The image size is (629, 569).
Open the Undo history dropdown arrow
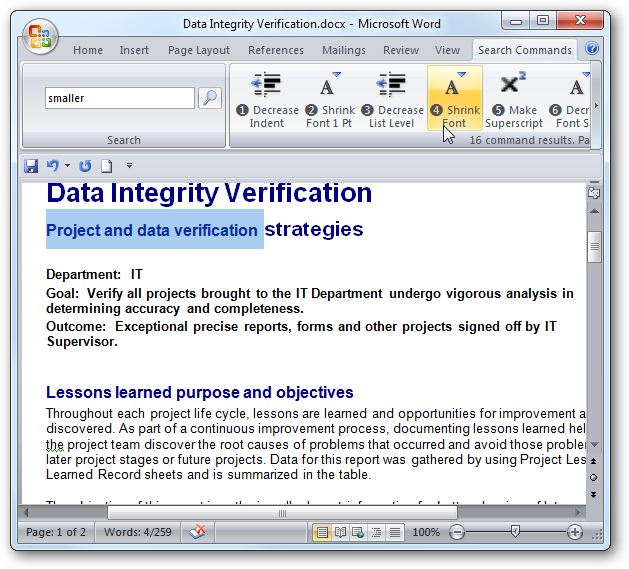(x=67, y=165)
